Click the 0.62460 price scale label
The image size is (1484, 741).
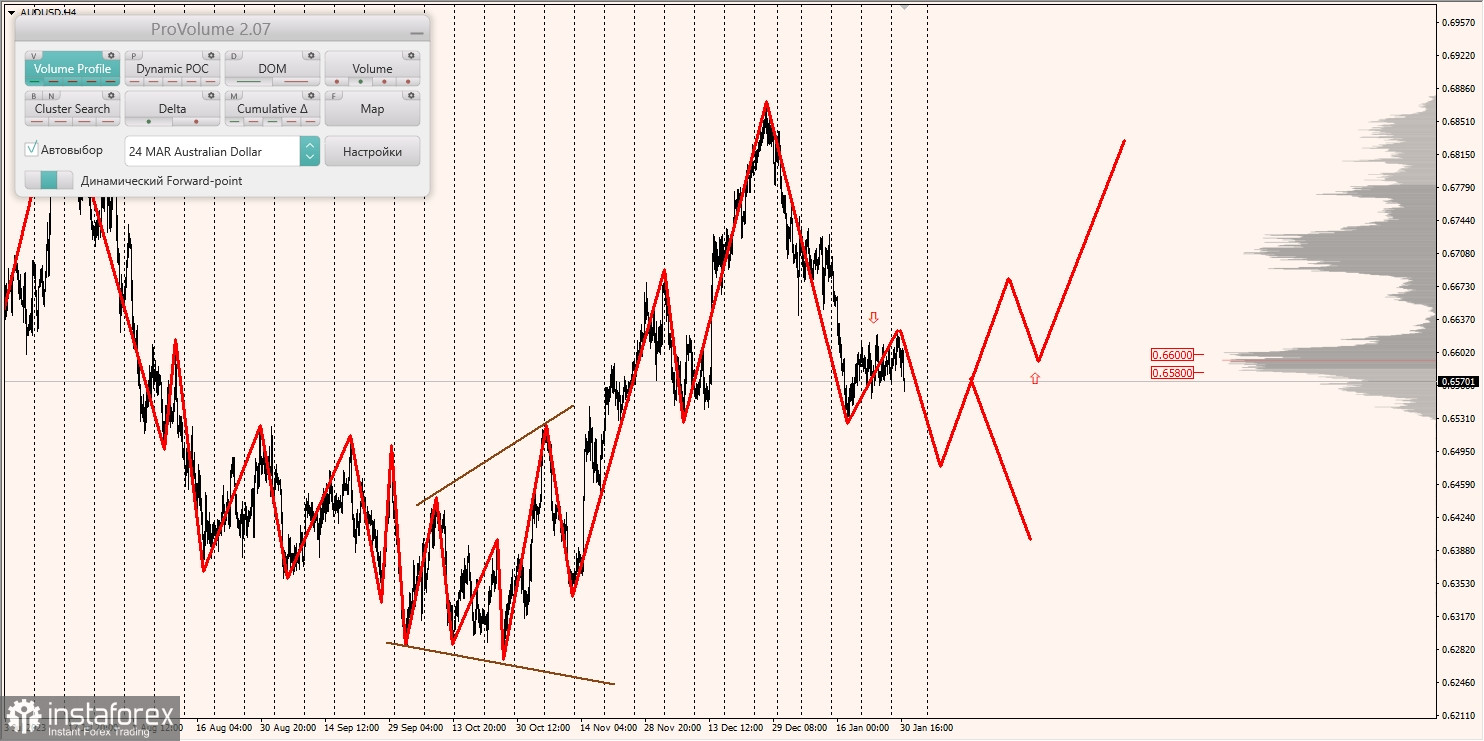coord(1457,682)
